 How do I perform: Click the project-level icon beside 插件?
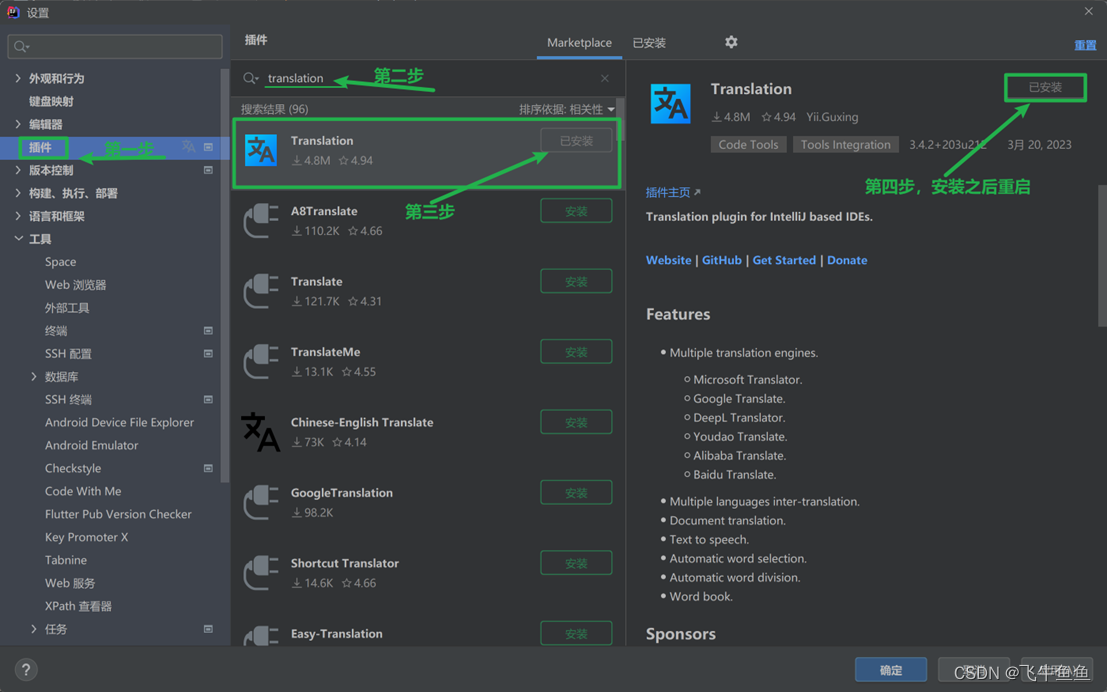pos(208,147)
